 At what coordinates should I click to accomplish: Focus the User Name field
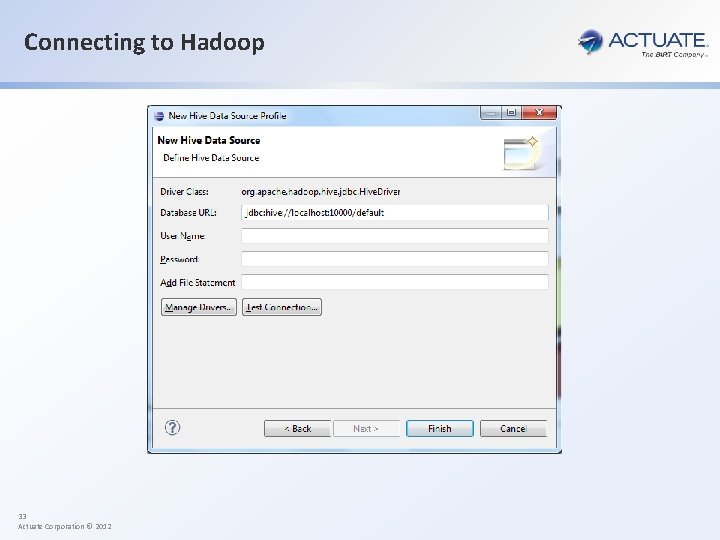[395, 236]
